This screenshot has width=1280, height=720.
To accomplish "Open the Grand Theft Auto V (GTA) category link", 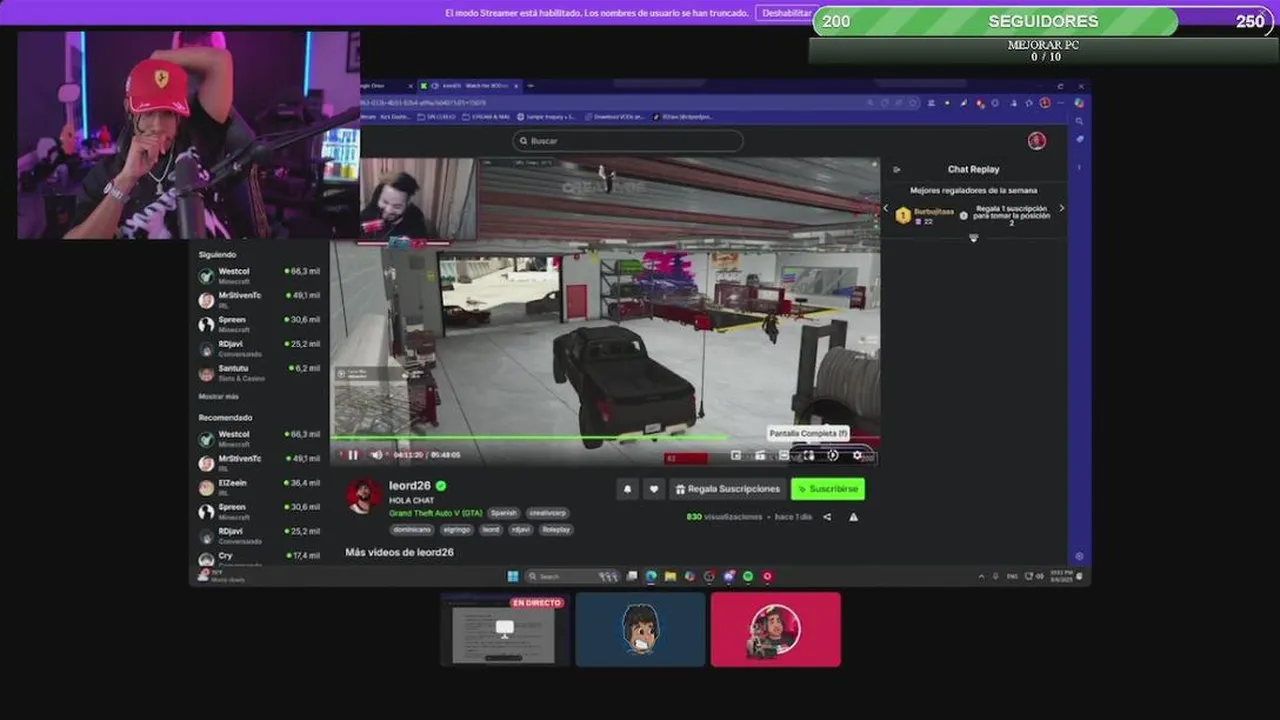I will (x=436, y=513).
